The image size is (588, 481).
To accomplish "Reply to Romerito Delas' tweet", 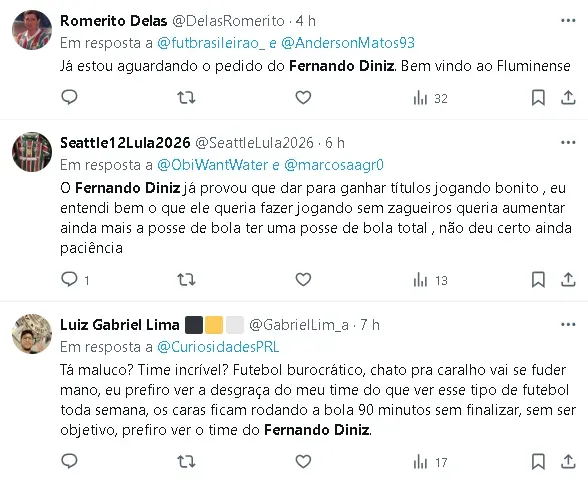I will point(69,97).
